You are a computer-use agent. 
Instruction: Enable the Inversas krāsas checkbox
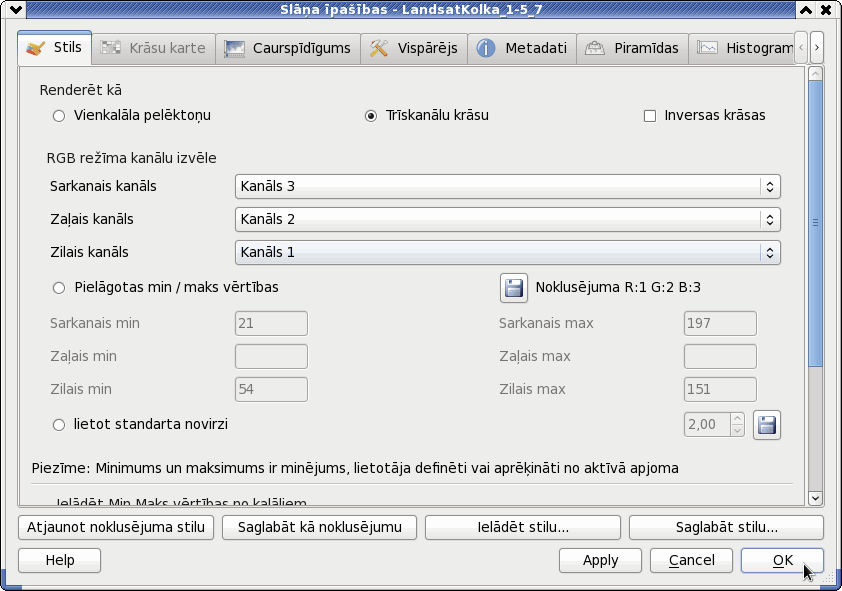[x=704, y=115]
